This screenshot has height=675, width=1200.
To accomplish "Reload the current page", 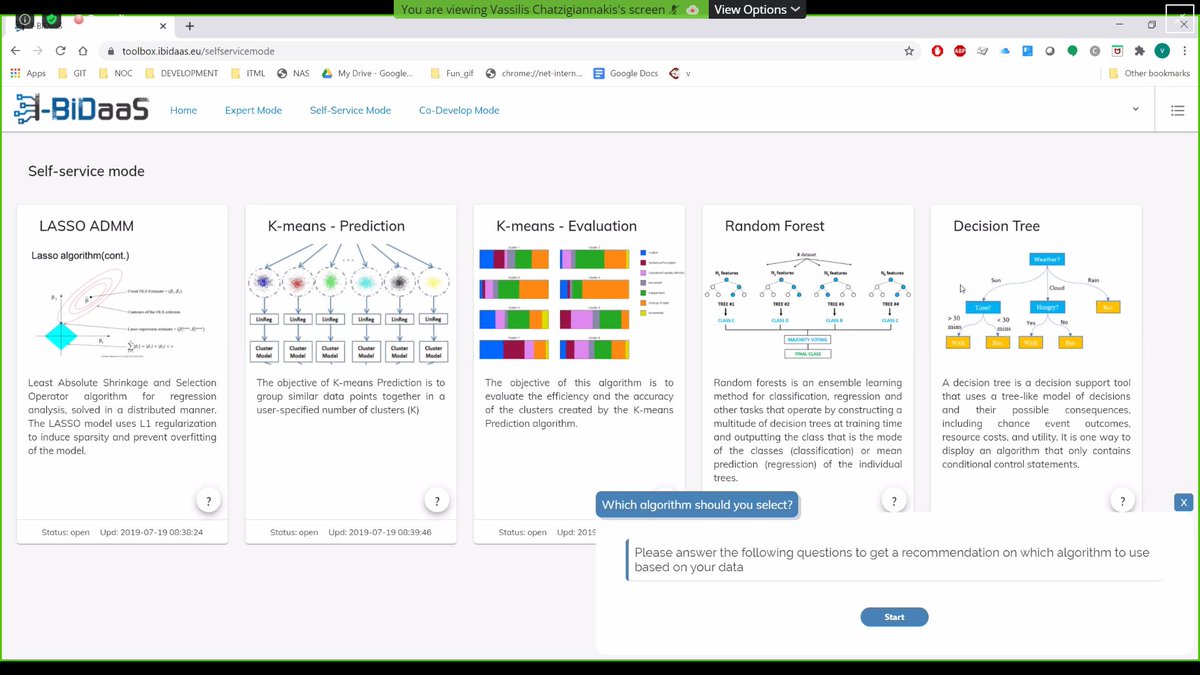I will coord(61,50).
